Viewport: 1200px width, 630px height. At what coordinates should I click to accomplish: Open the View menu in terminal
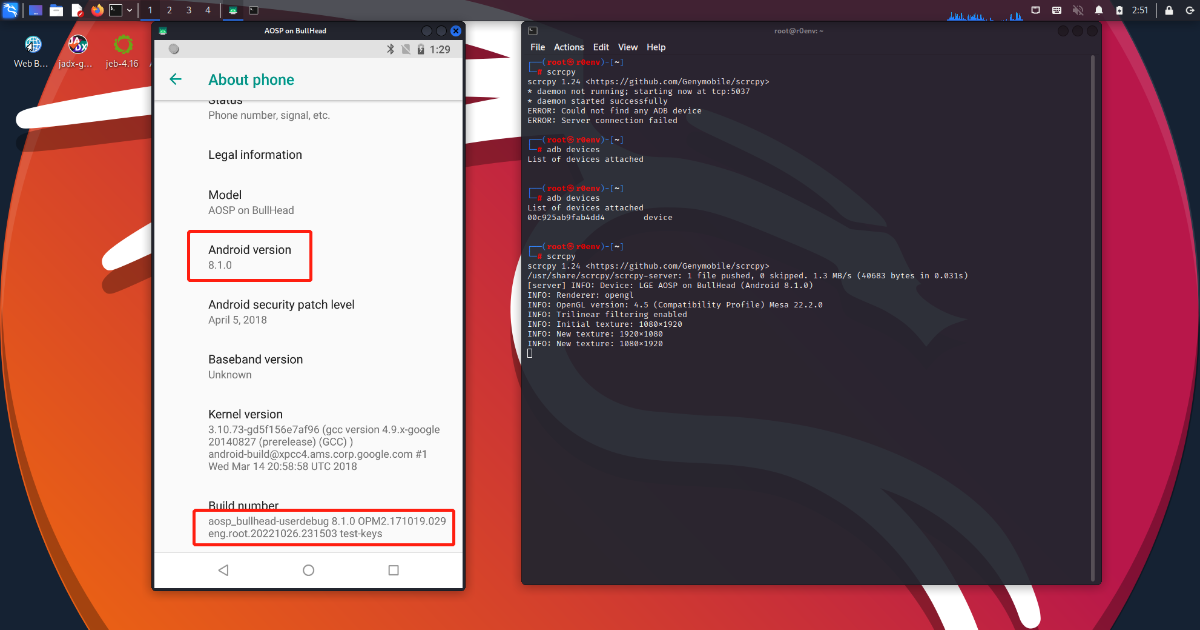[628, 47]
